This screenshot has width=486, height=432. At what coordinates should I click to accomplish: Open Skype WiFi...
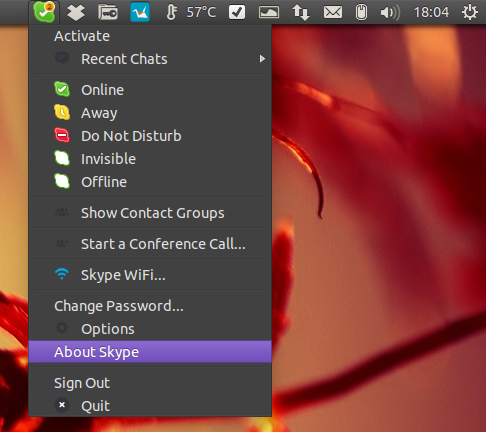coord(150,275)
